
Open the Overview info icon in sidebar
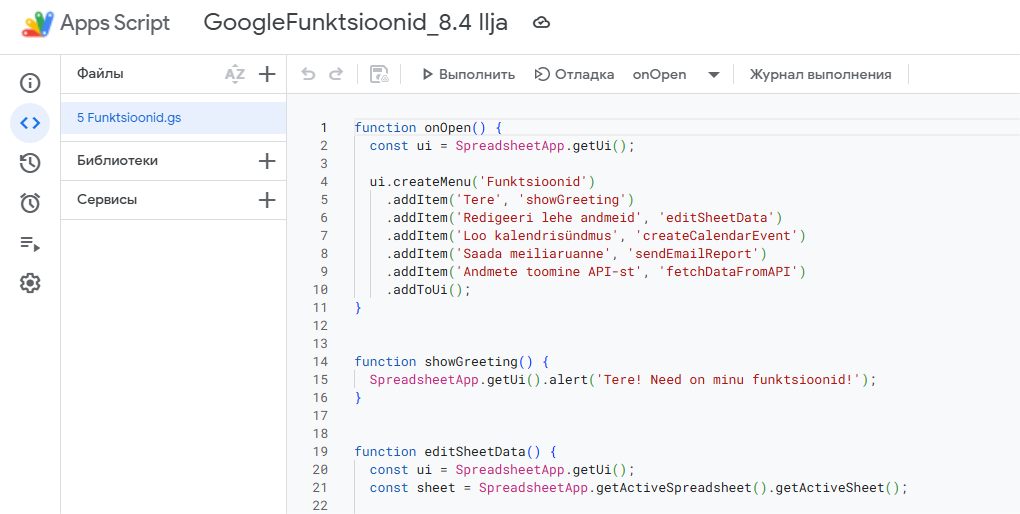pyautogui.click(x=30, y=83)
